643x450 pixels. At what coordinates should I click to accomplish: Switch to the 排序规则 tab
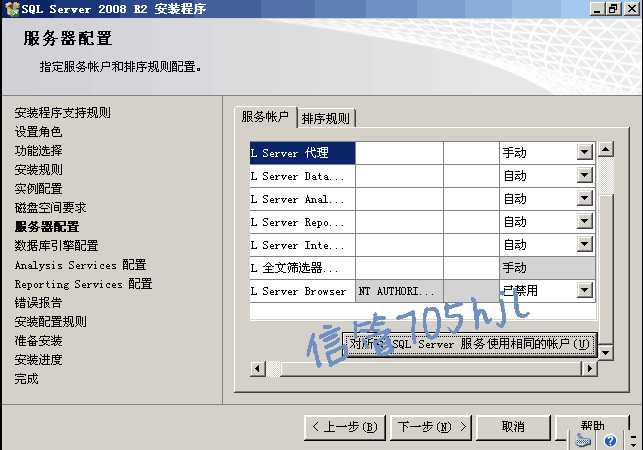[326, 119]
